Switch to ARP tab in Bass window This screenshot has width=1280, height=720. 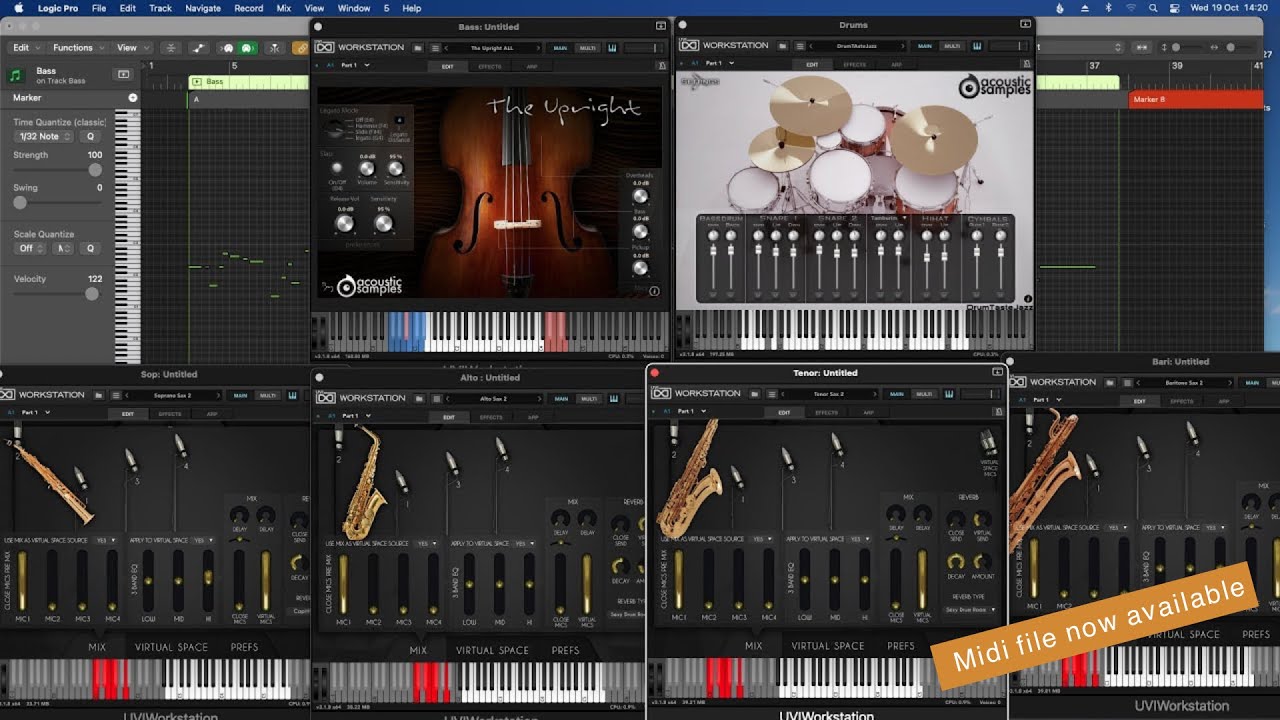(532, 66)
